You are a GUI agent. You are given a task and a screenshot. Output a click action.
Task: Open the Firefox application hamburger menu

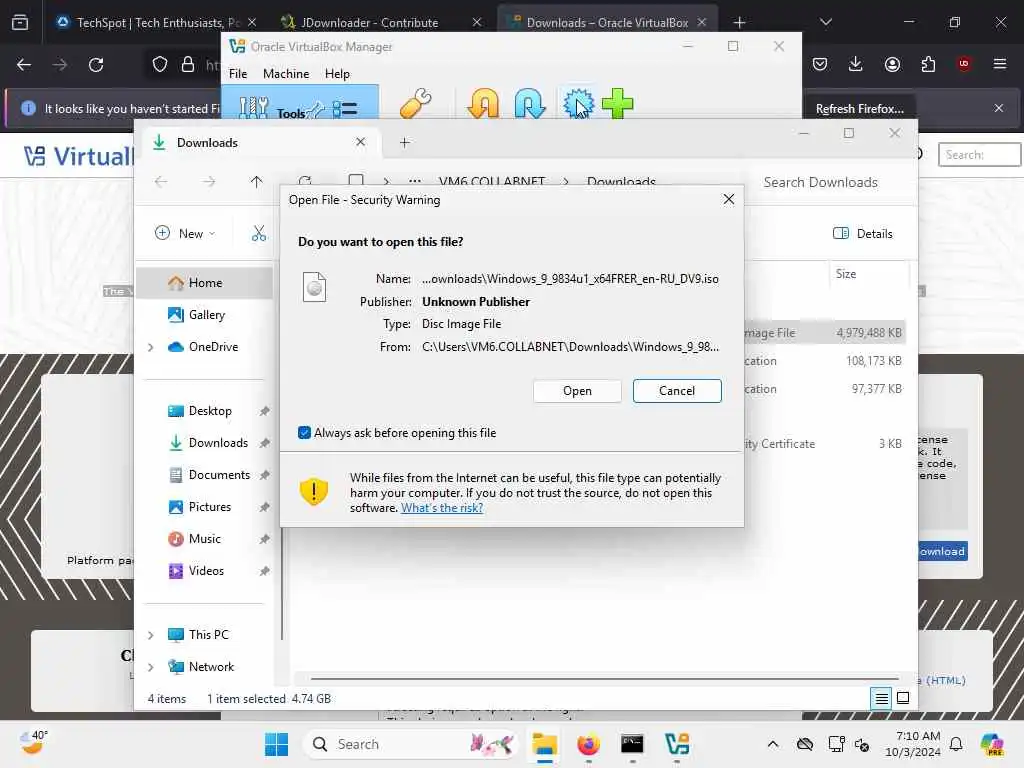coord(1000,64)
